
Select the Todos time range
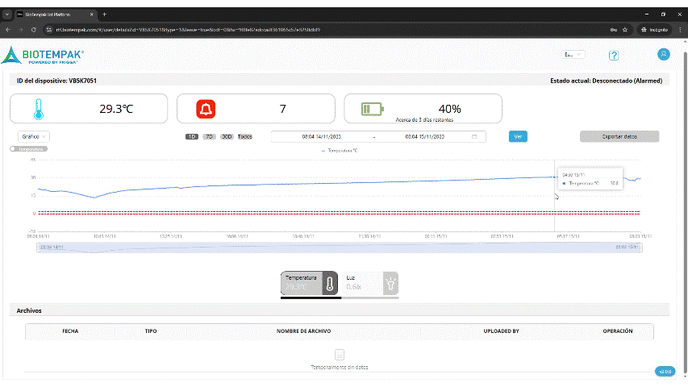point(245,137)
